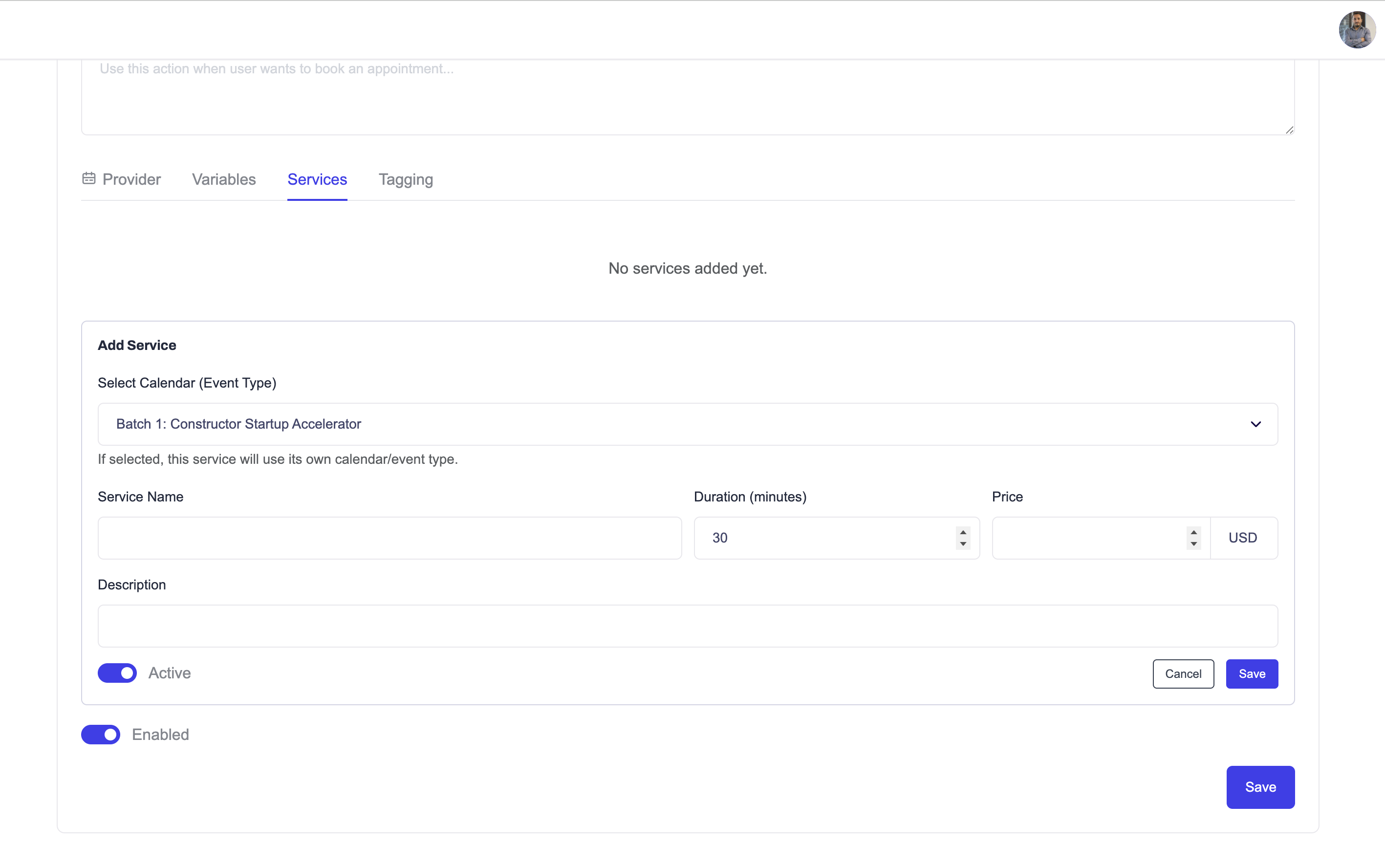Go to the Tagging tab
The height and width of the screenshot is (868, 1385).
pyautogui.click(x=406, y=180)
